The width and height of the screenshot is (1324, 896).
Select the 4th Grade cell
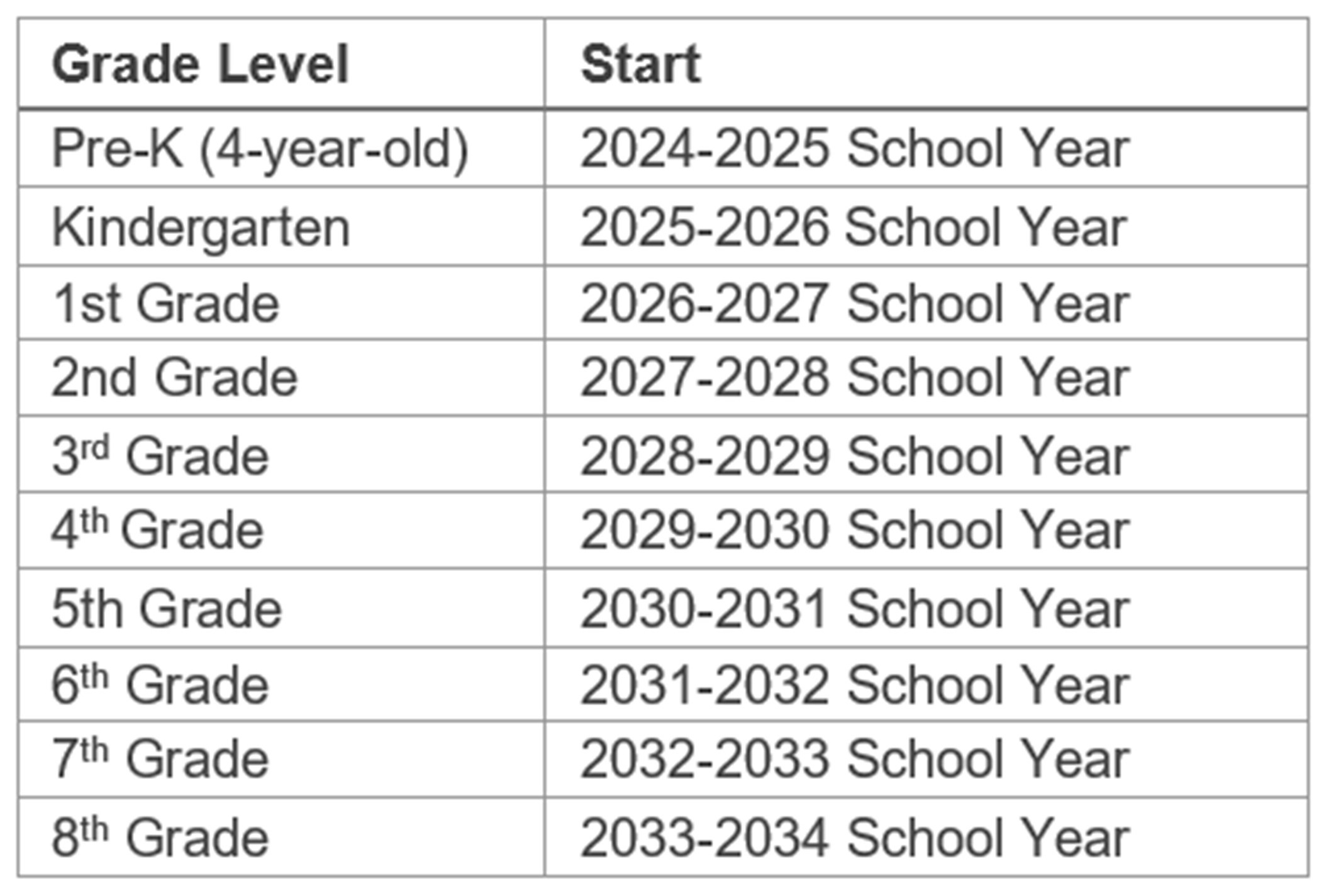[x=281, y=531]
